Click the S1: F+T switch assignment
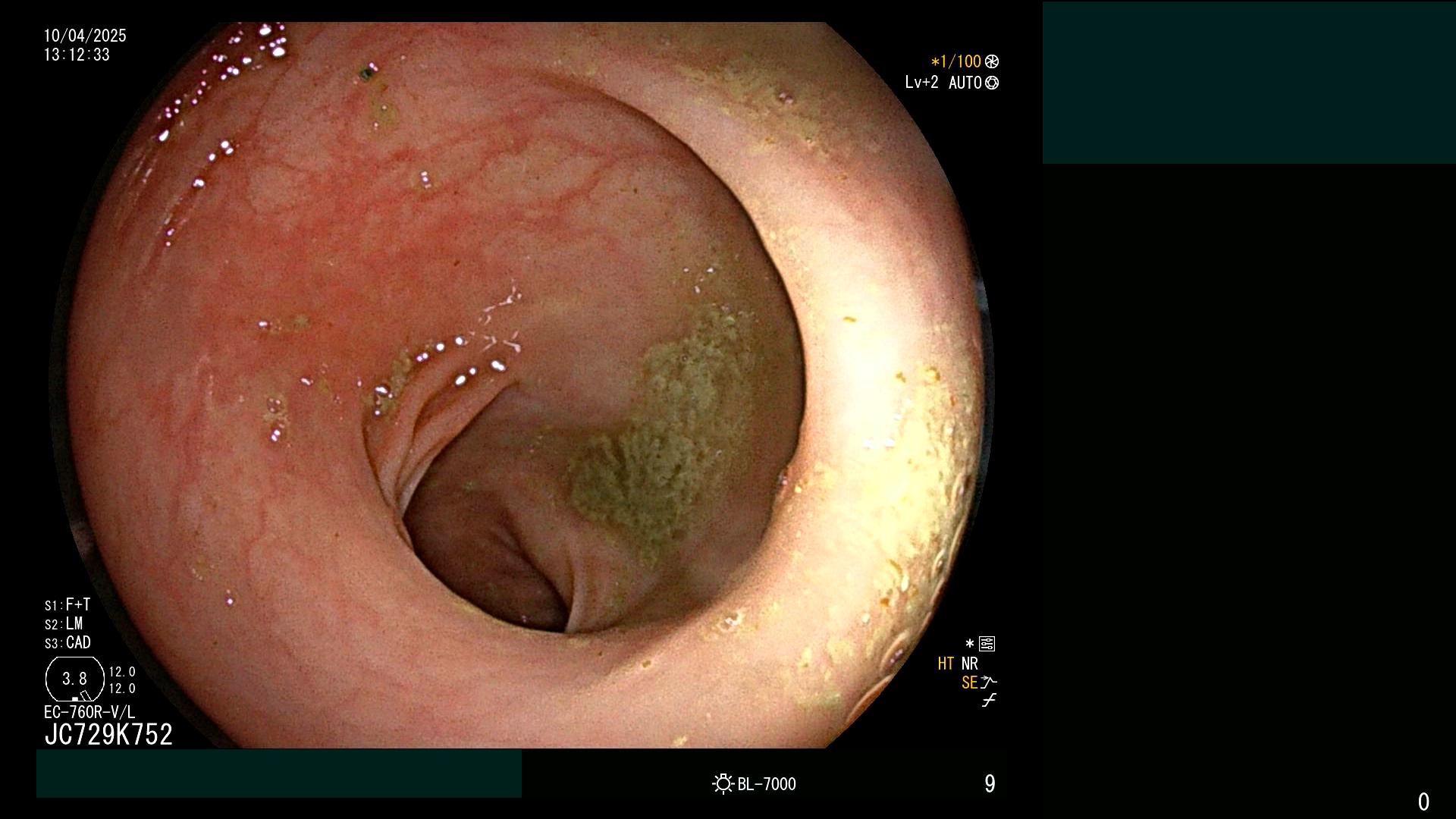 click(x=67, y=604)
